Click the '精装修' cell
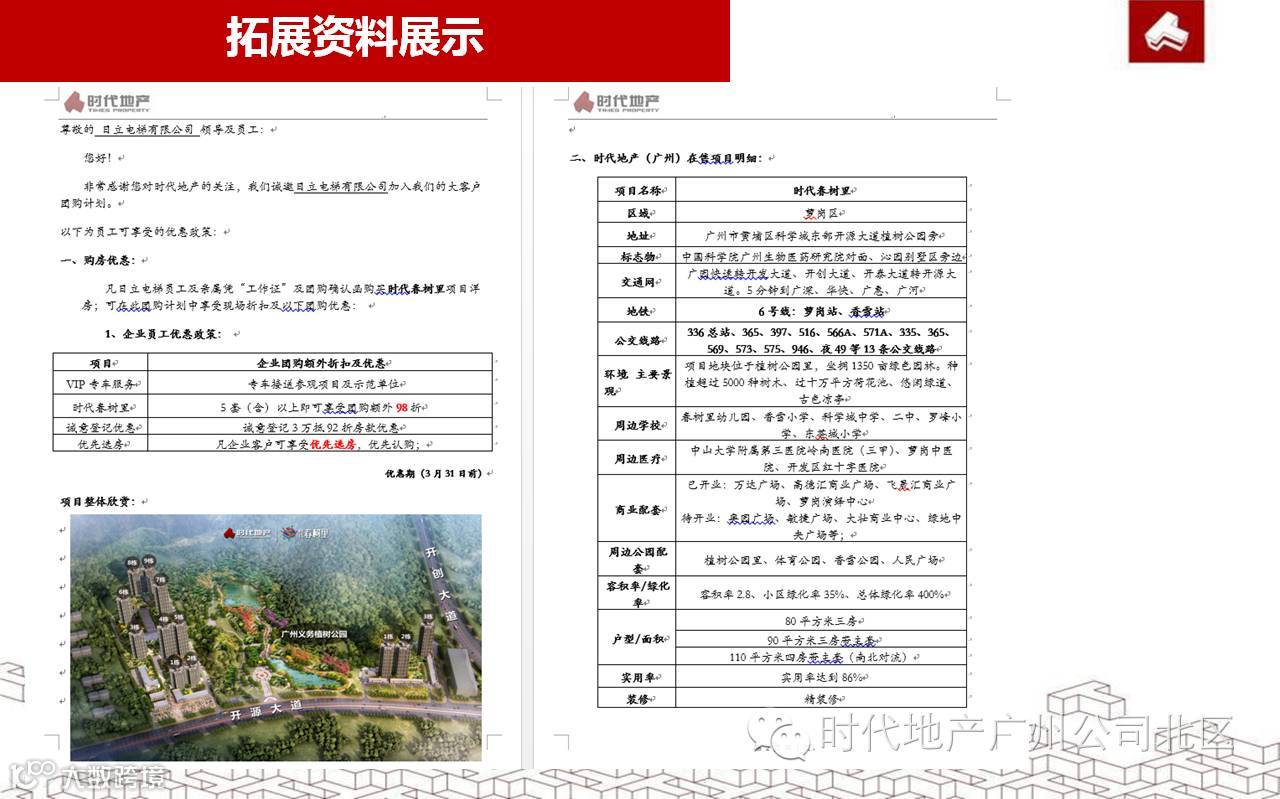1280x799 pixels. click(x=822, y=698)
